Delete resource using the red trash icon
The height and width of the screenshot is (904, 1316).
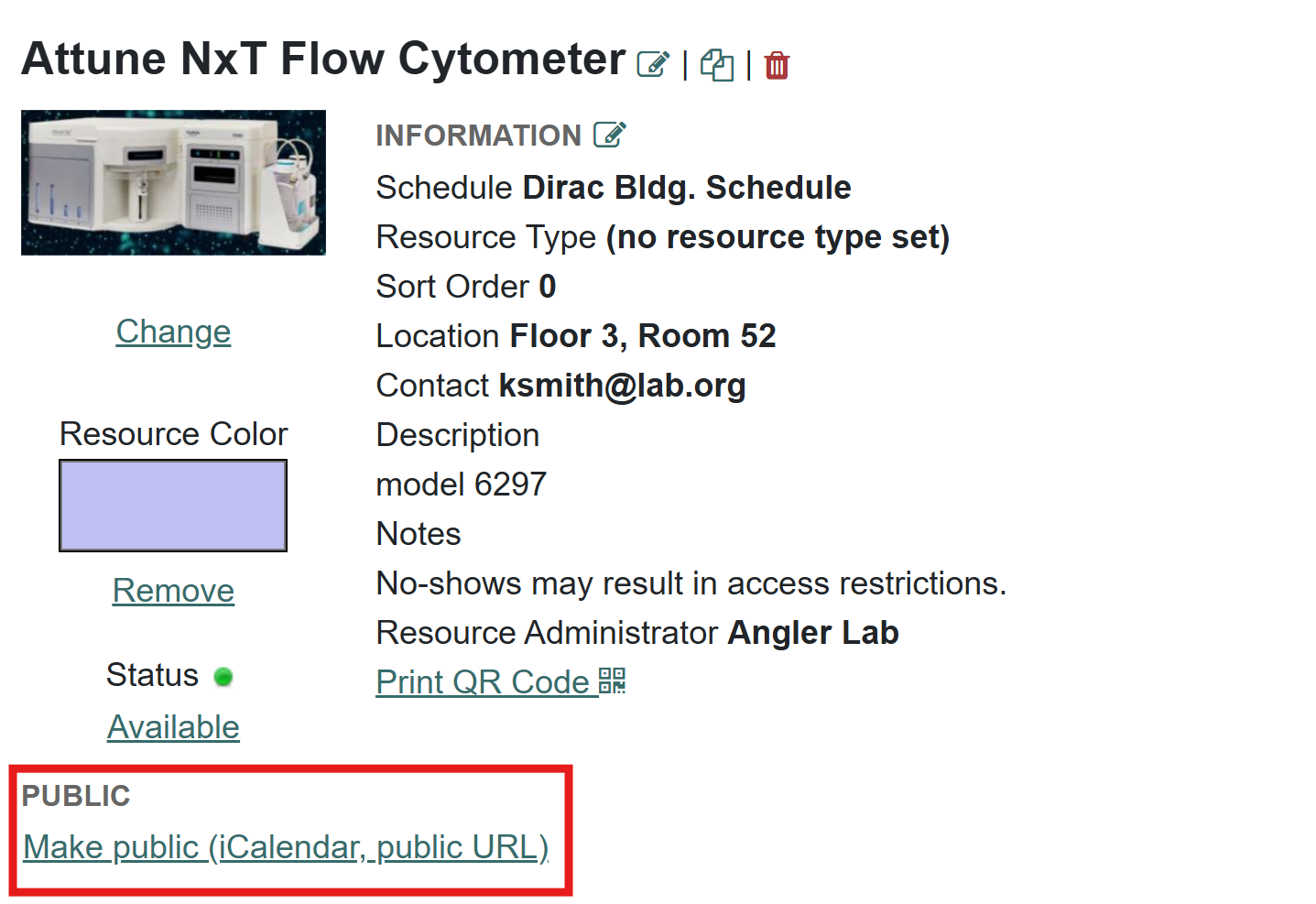point(777,65)
